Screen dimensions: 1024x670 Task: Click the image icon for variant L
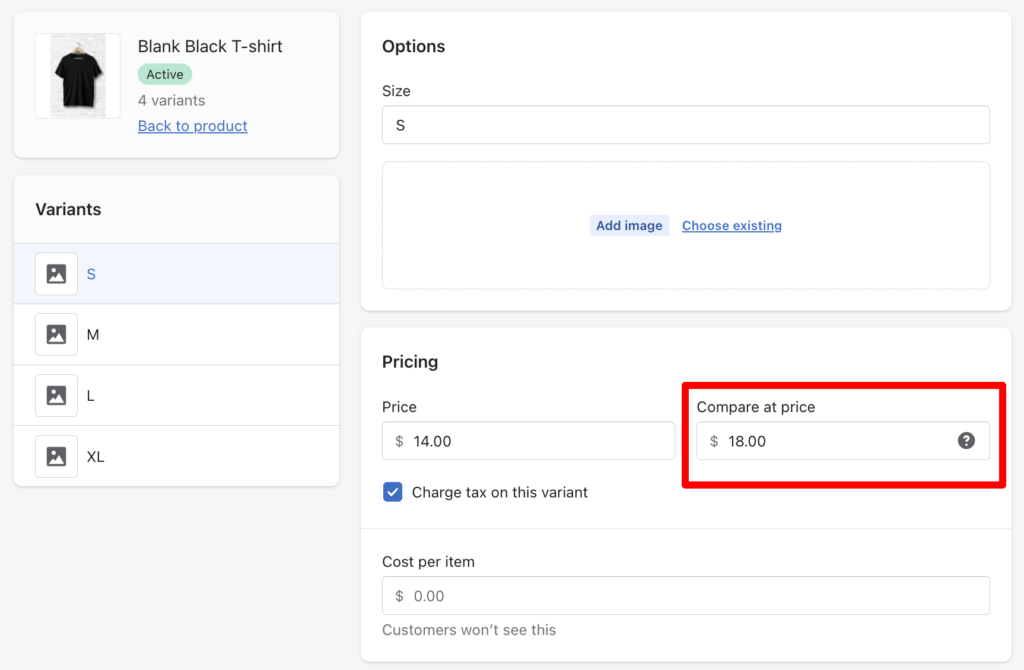click(56, 395)
